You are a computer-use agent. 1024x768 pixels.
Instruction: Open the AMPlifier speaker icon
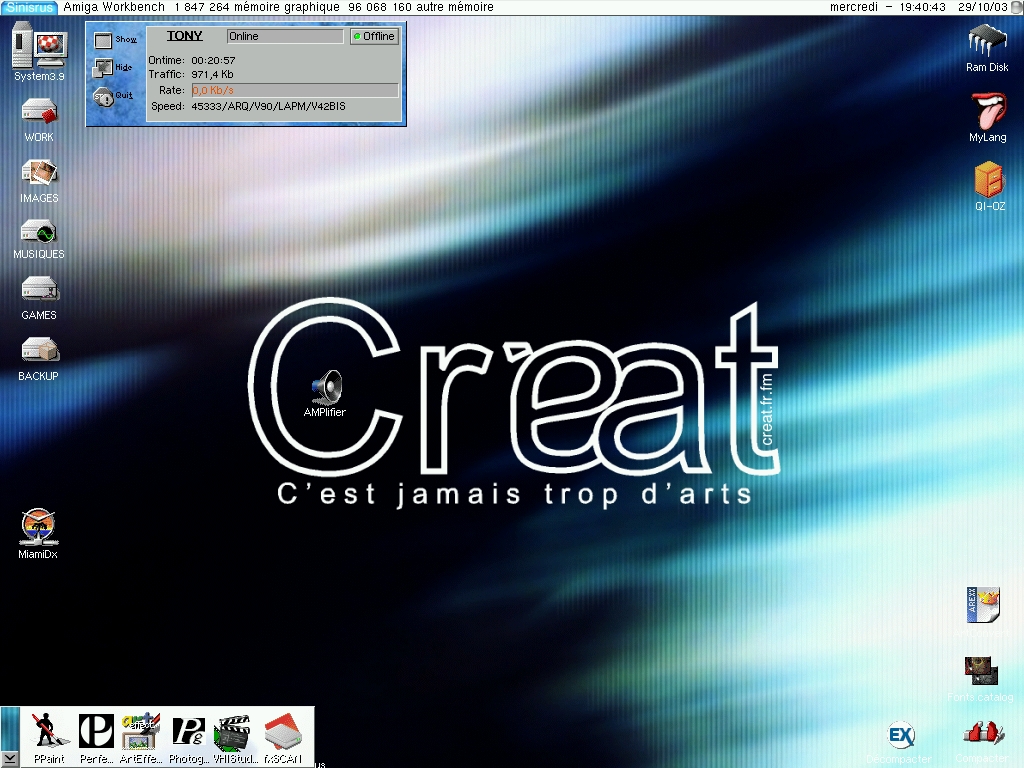tap(326, 386)
